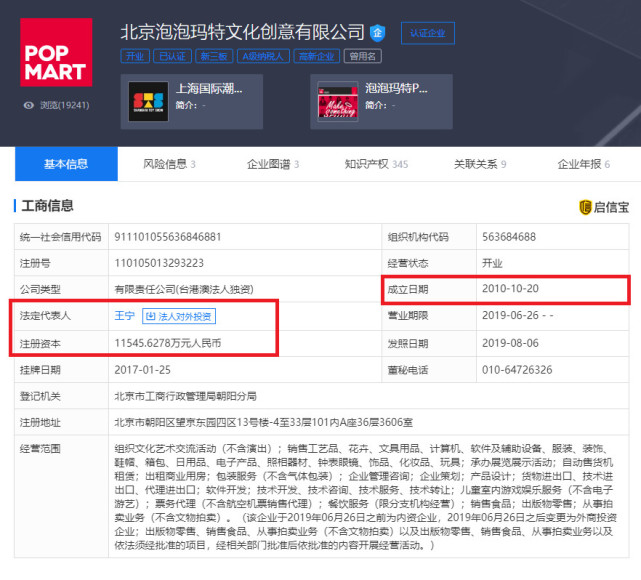Click the icon inside 法人对外投资 button
Viewport: 641px width, 580px height.
(150, 316)
